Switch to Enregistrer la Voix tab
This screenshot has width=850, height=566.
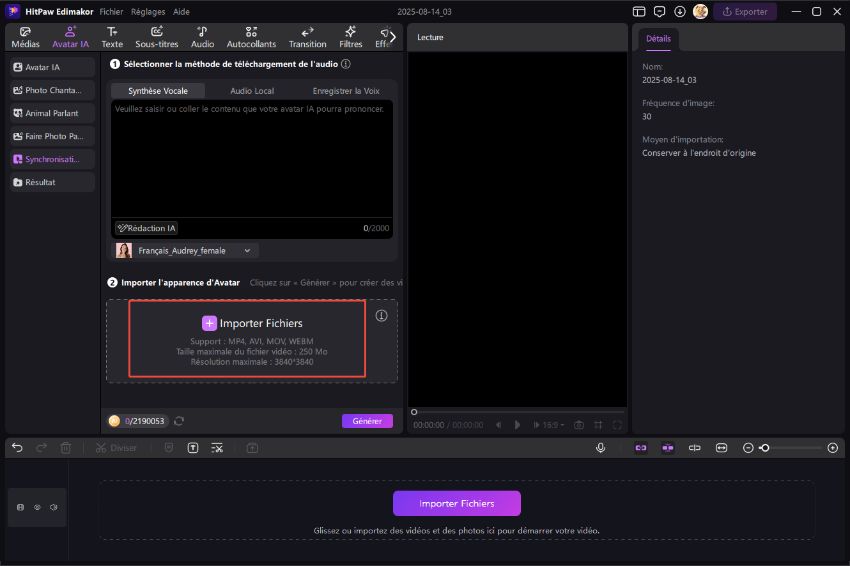coord(346,91)
